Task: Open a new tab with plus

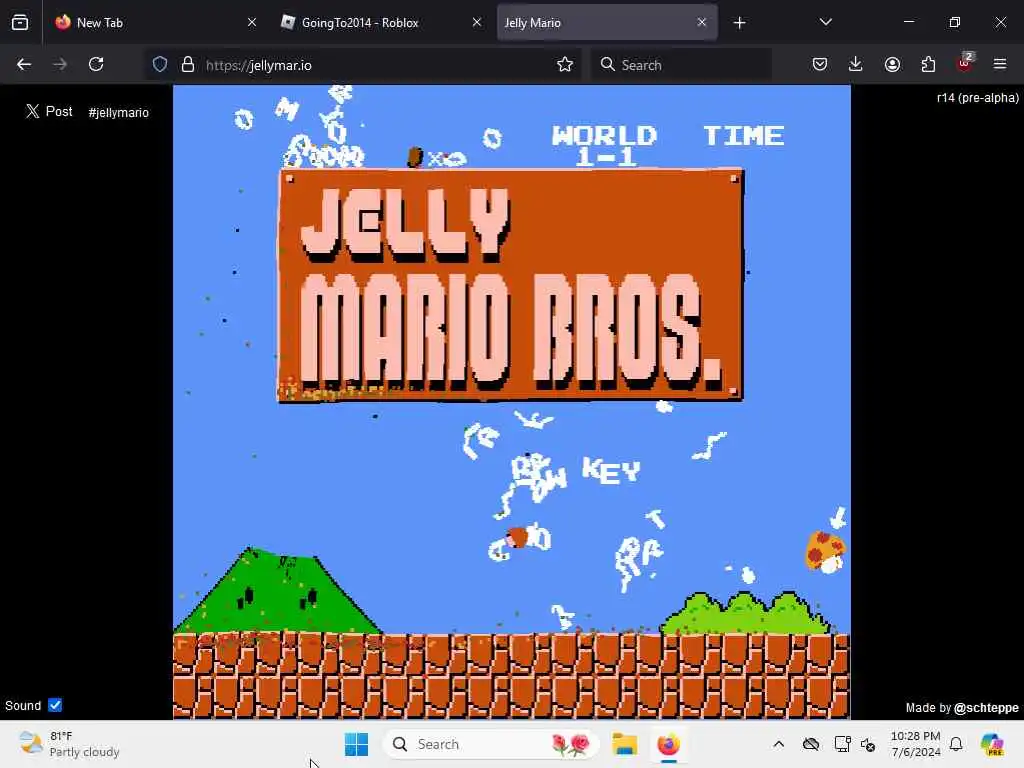Action: (x=739, y=23)
